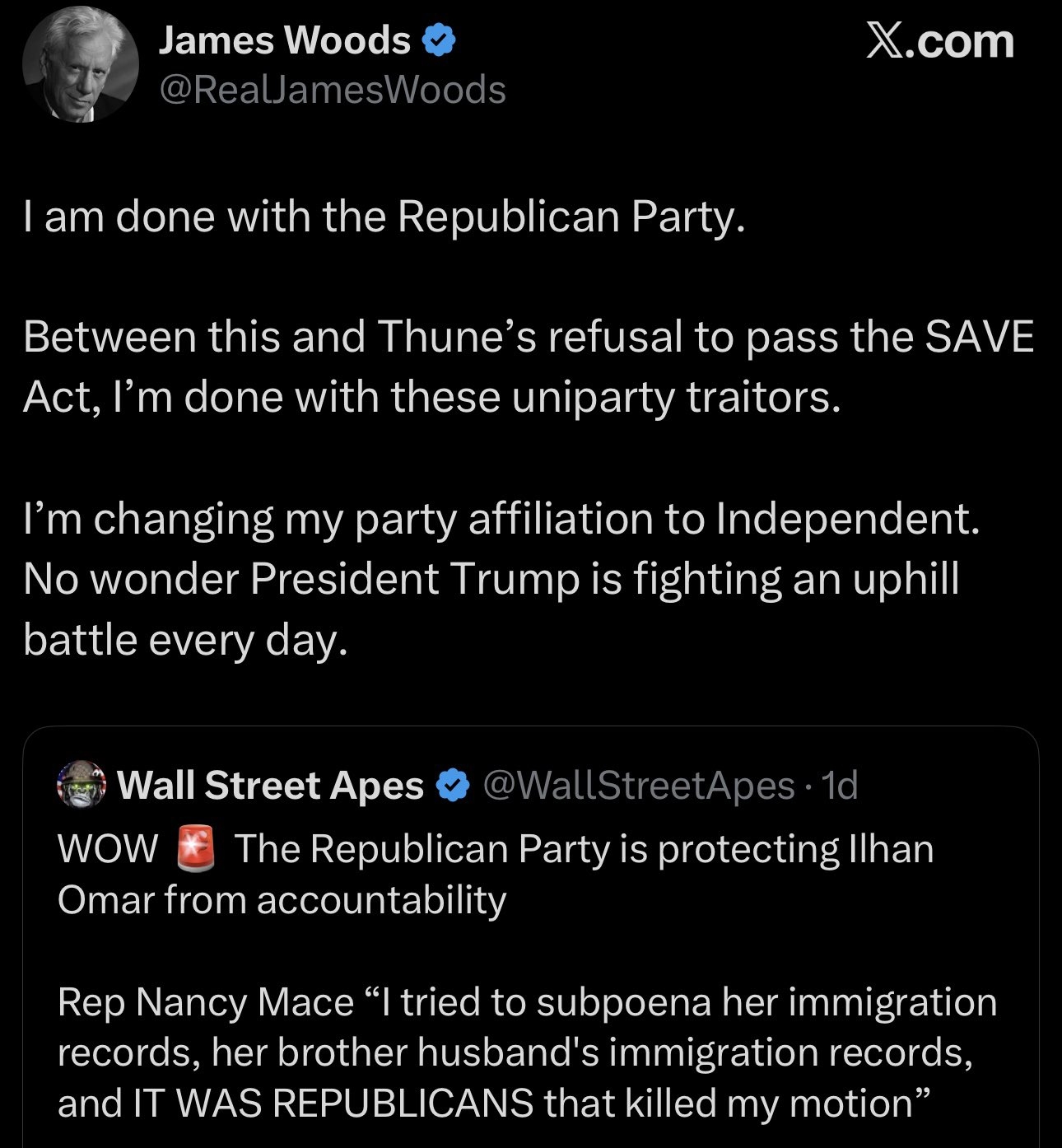1062x1148 pixels.
Task: Open the Wall Street Apes account name
Action: pos(270,785)
